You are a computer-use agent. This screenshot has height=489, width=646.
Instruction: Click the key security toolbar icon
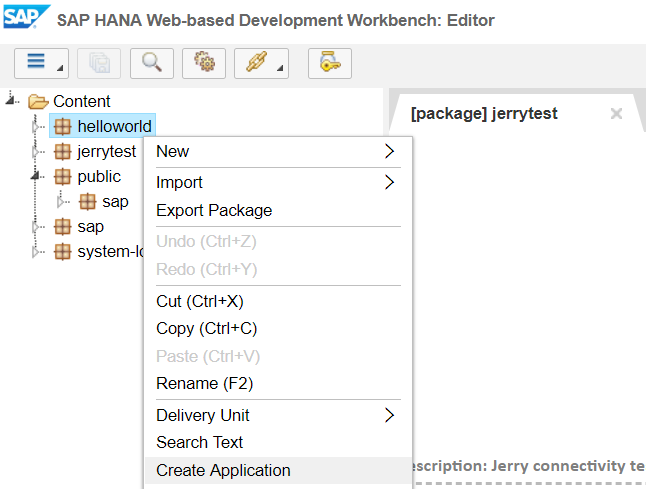330,62
